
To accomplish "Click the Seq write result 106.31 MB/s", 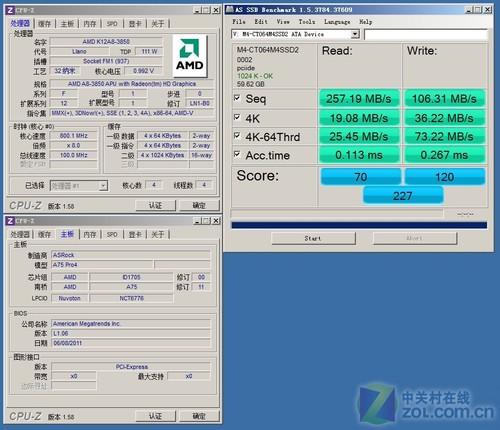I will point(444,98).
